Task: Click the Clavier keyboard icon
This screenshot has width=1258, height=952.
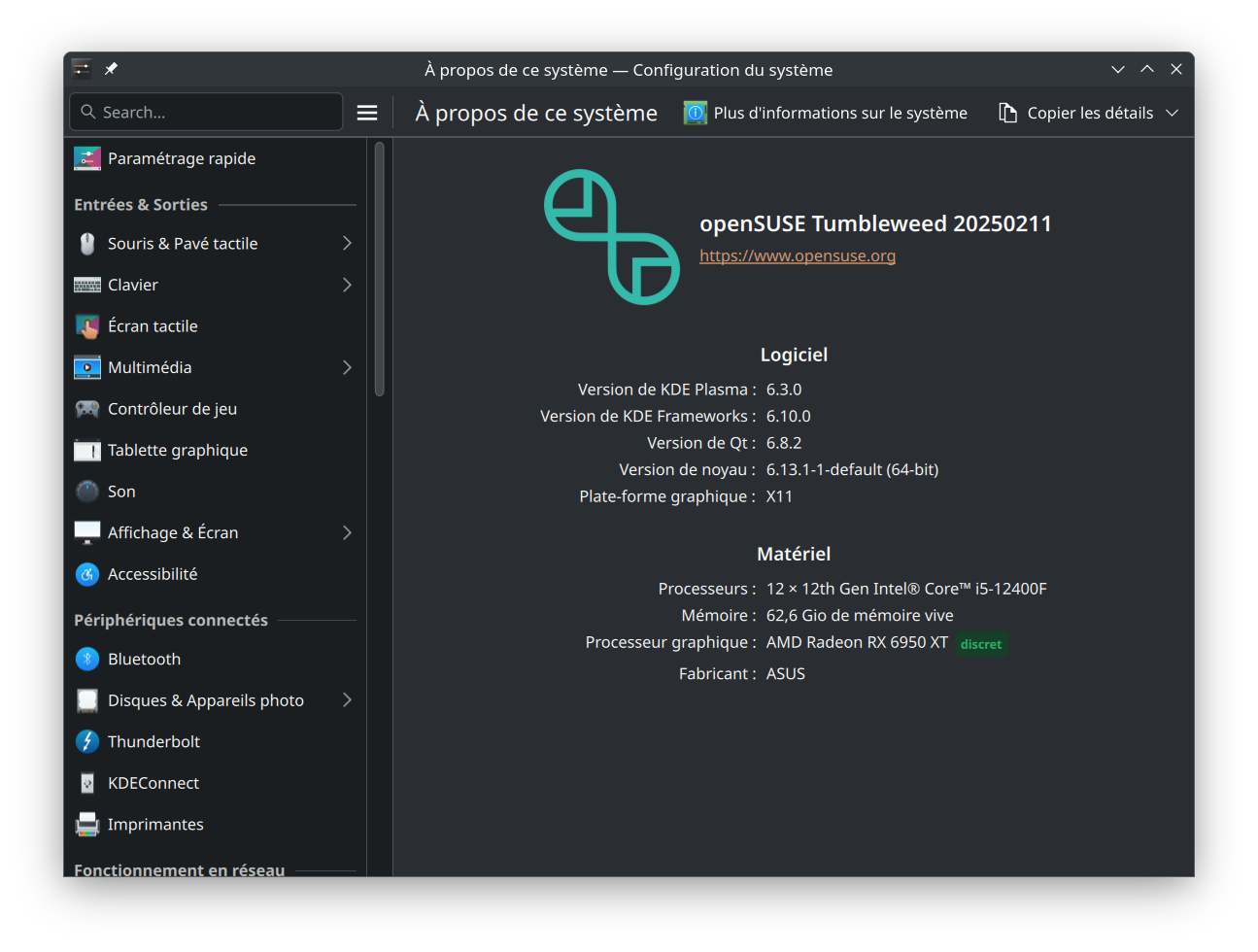Action: 87,286
